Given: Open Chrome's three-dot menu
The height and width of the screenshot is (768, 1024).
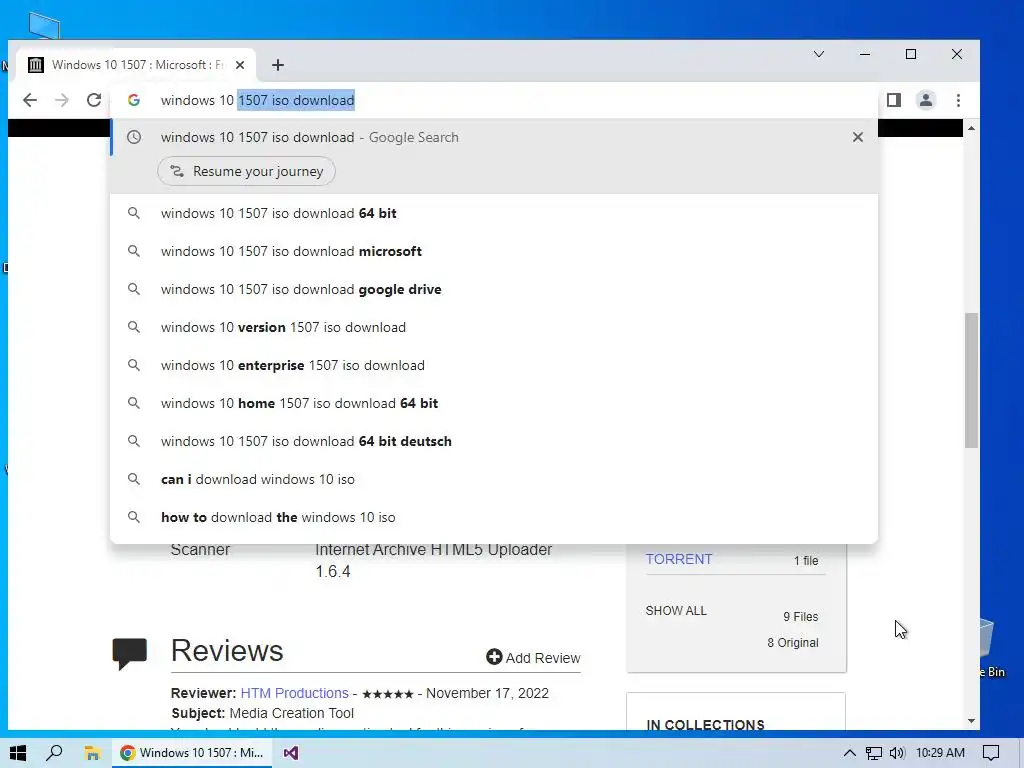Looking at the screenshot, I should pos(958,100).
